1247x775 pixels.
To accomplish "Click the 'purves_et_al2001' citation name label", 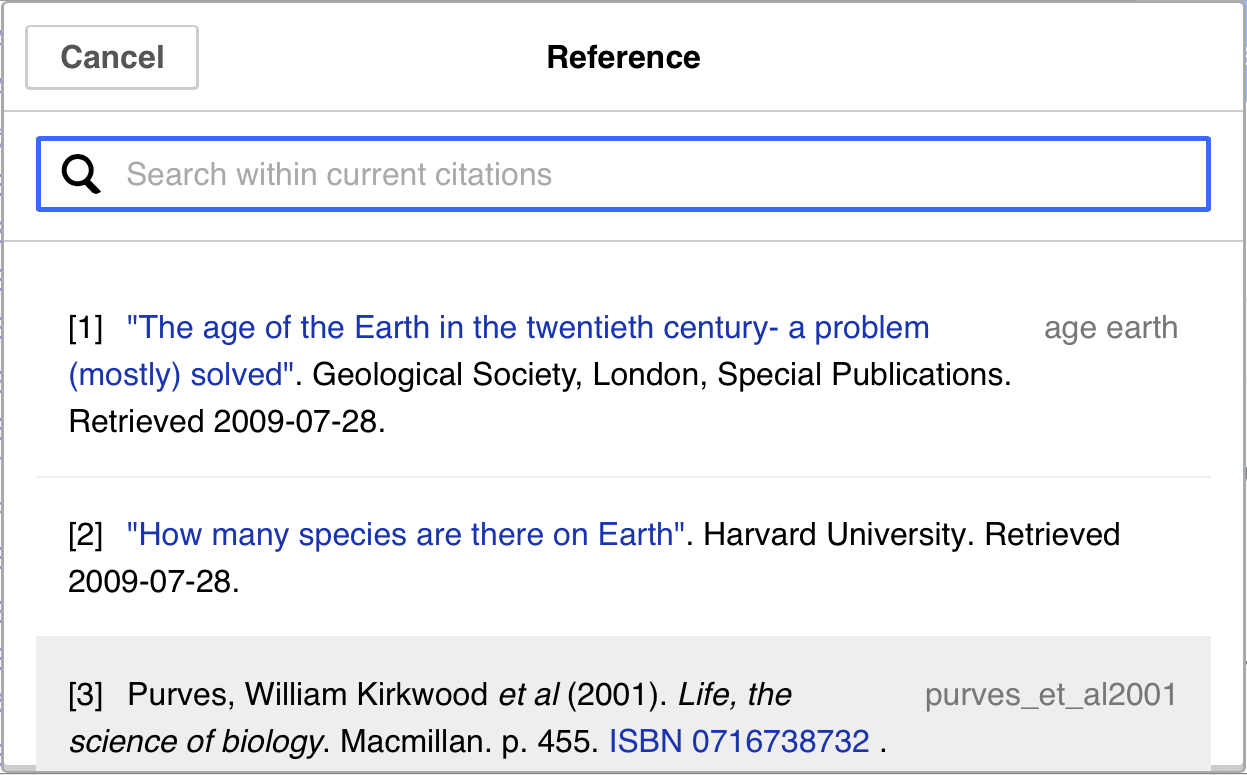I will coord(1050,694).
